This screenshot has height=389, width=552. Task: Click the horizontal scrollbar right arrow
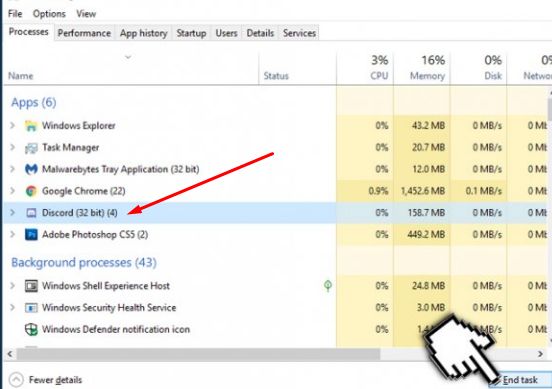(x=540, y=354)
